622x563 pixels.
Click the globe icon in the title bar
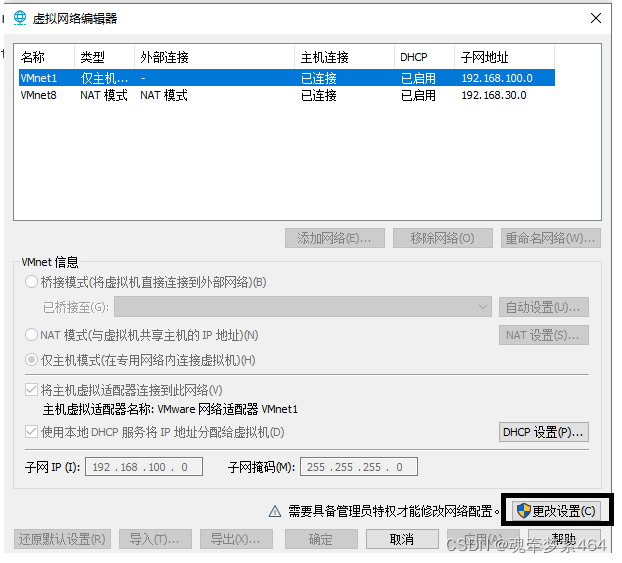(20, 18)
